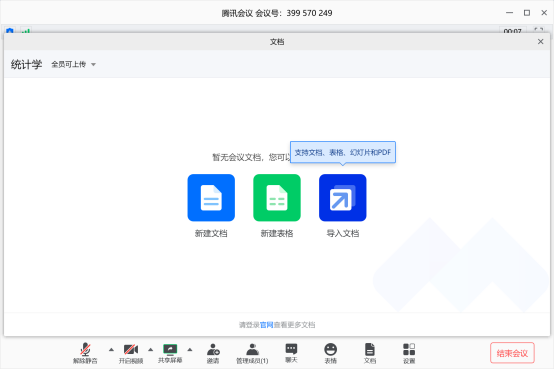554x370 pixels.
Task: Click the 文档 toolbar icon
Action: coord(370,353)
